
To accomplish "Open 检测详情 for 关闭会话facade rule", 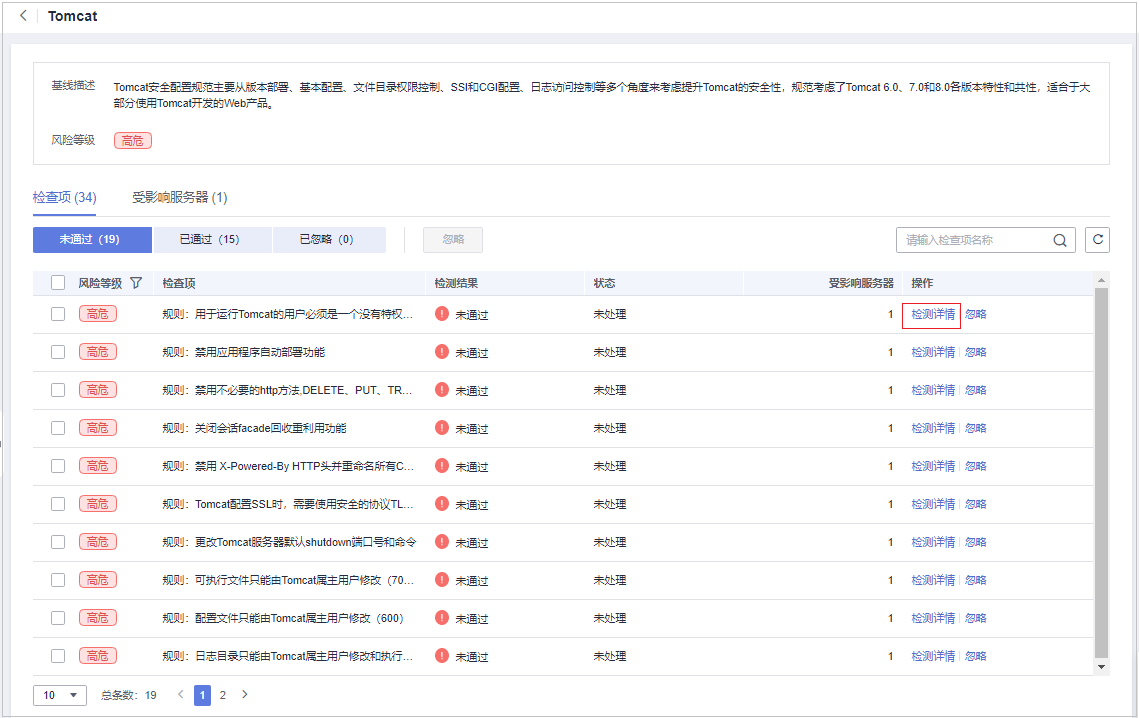I will pyautogui.click(x=933, y=428).
